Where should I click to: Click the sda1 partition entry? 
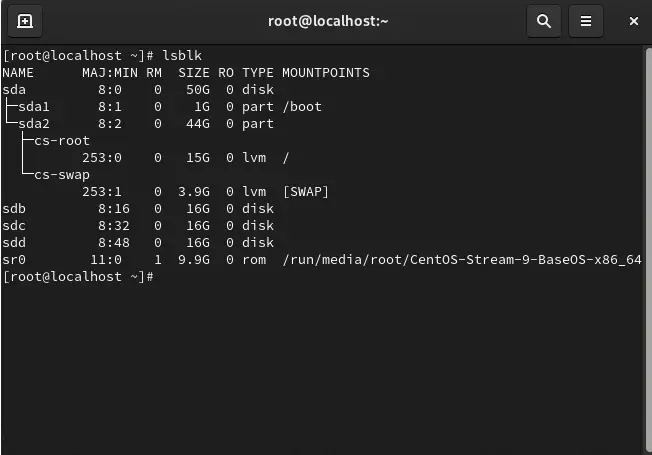pyautogui.click(x=34, y=106)
